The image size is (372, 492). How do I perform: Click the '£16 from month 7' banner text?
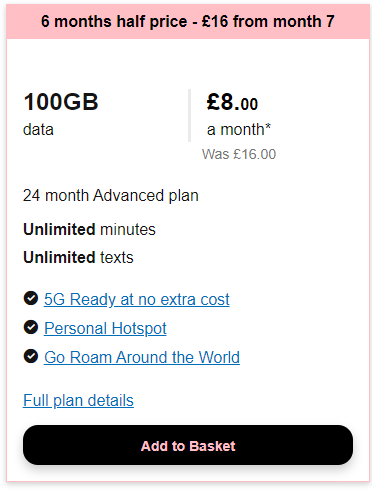pos(268,22)
